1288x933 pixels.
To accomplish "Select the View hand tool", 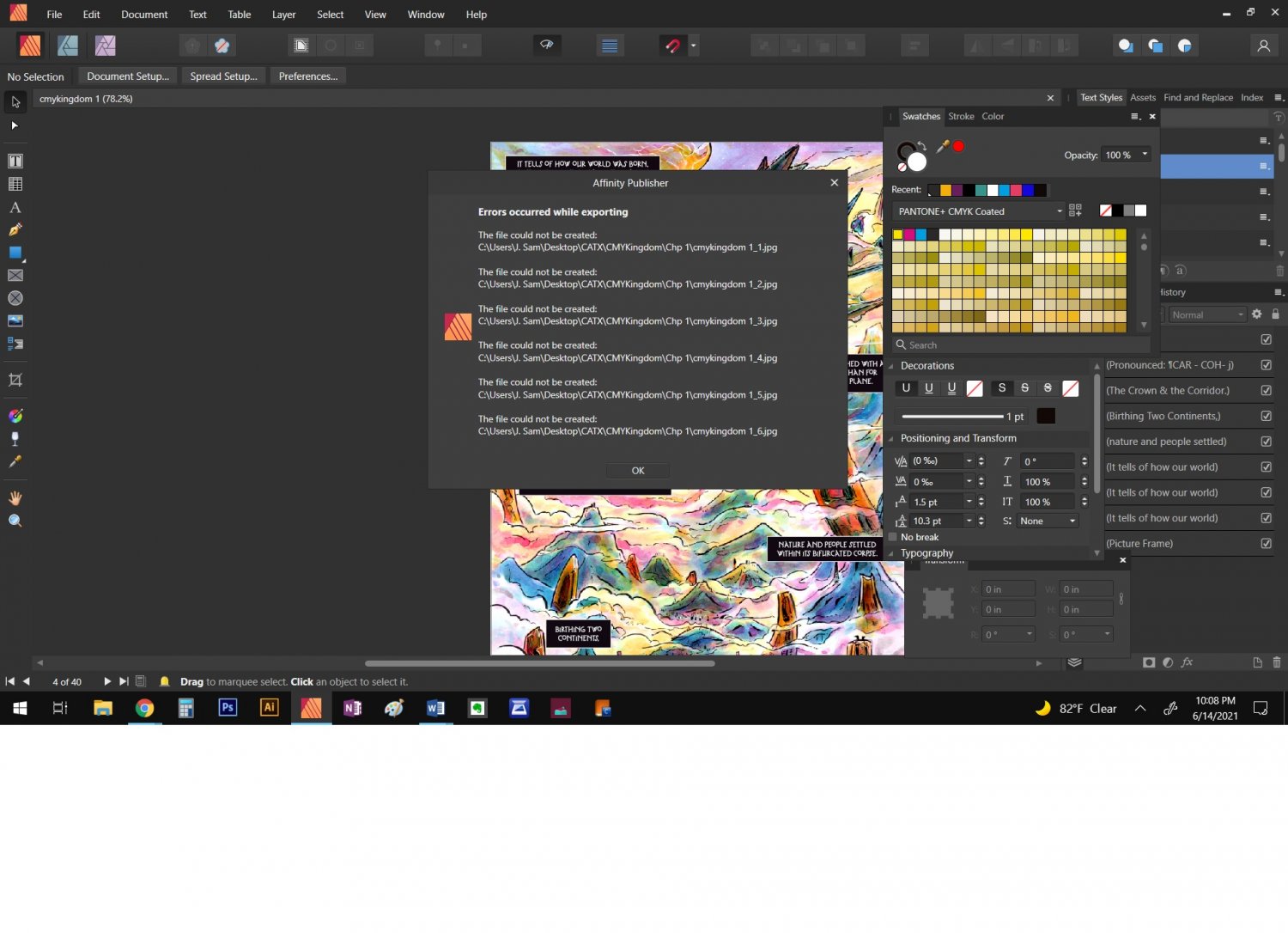I will tap(15, 498).
